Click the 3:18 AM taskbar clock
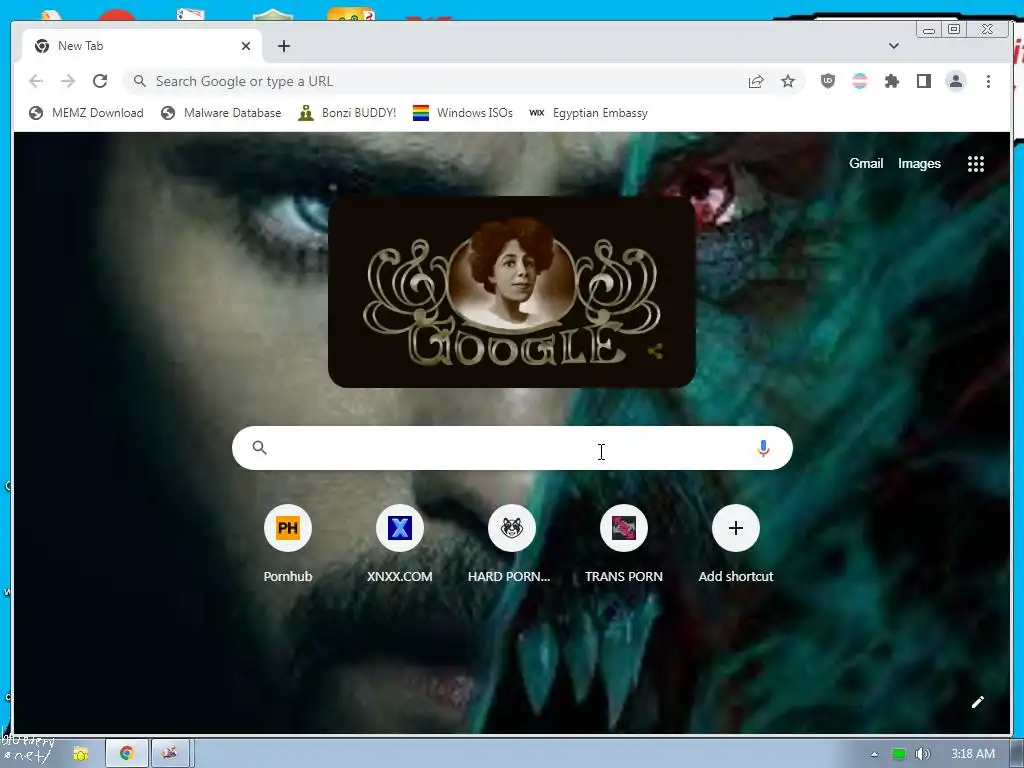The height and width of the screenshot is (768, 1024). (x=972, y=754)
